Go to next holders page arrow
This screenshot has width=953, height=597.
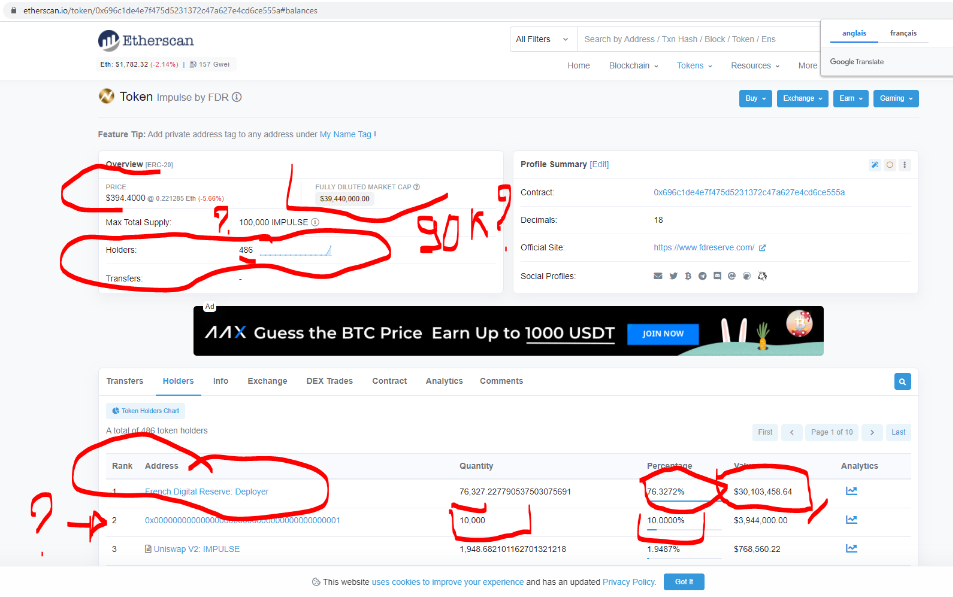tap(872, 432)
